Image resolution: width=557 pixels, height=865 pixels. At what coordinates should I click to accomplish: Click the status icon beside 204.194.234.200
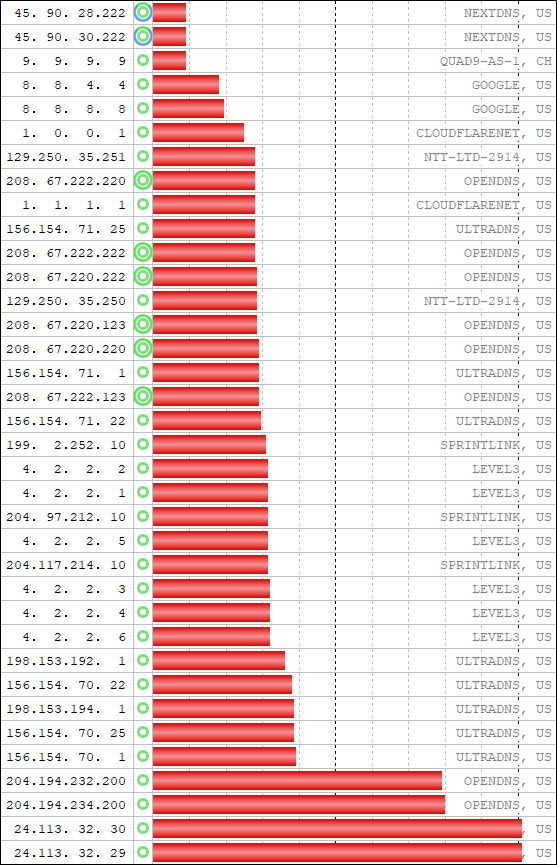(143, 804)
